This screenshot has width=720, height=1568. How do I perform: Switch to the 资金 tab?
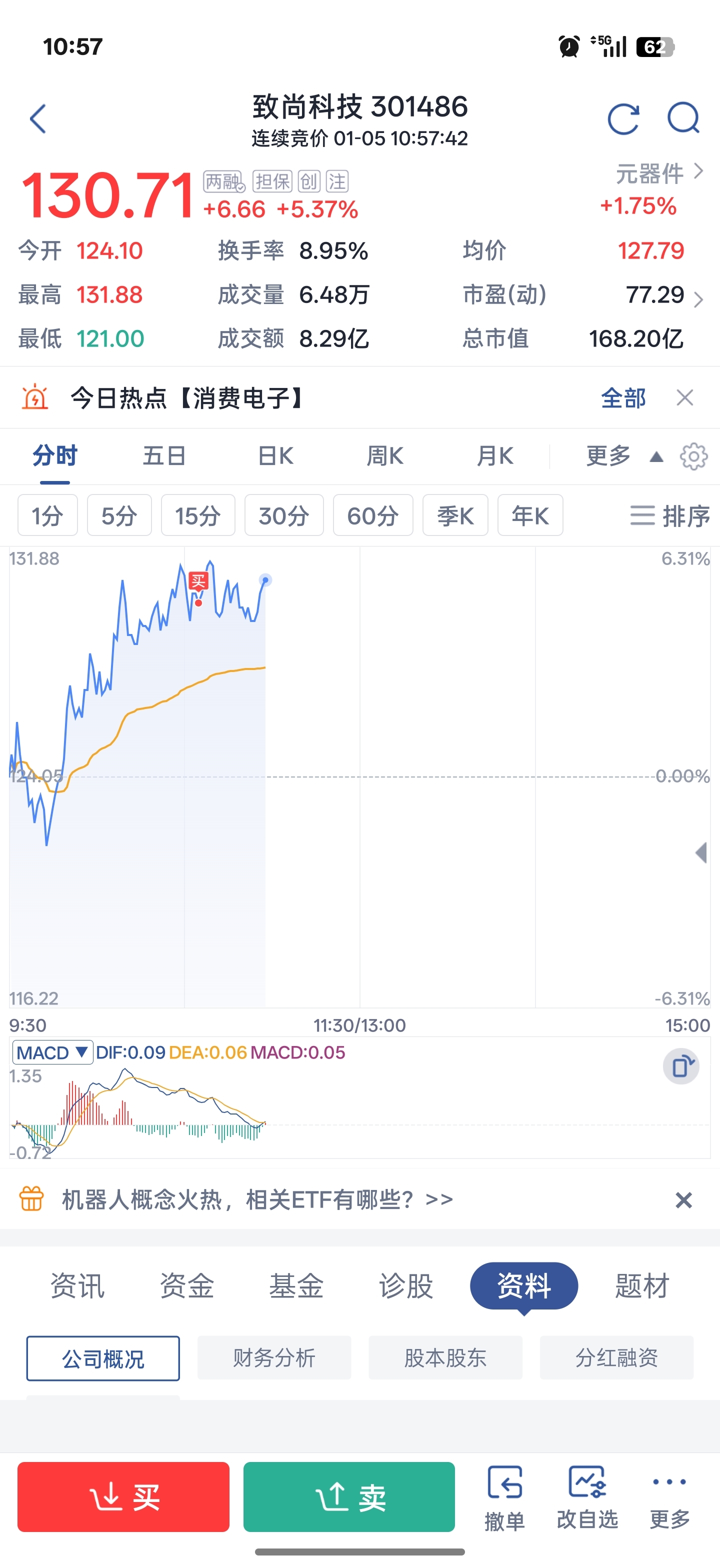[x=187, y=1286]
